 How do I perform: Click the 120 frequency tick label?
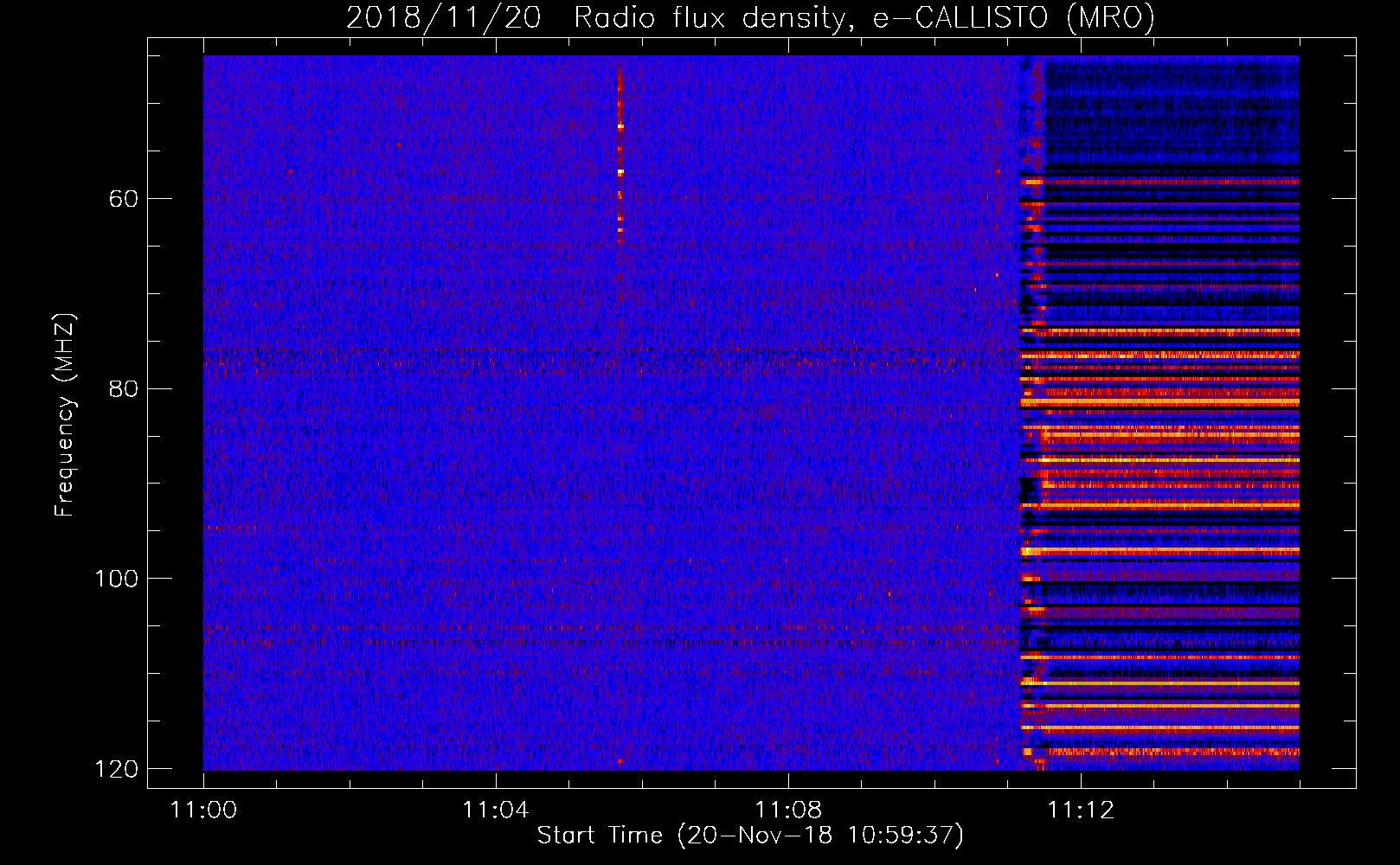(116, 769)
